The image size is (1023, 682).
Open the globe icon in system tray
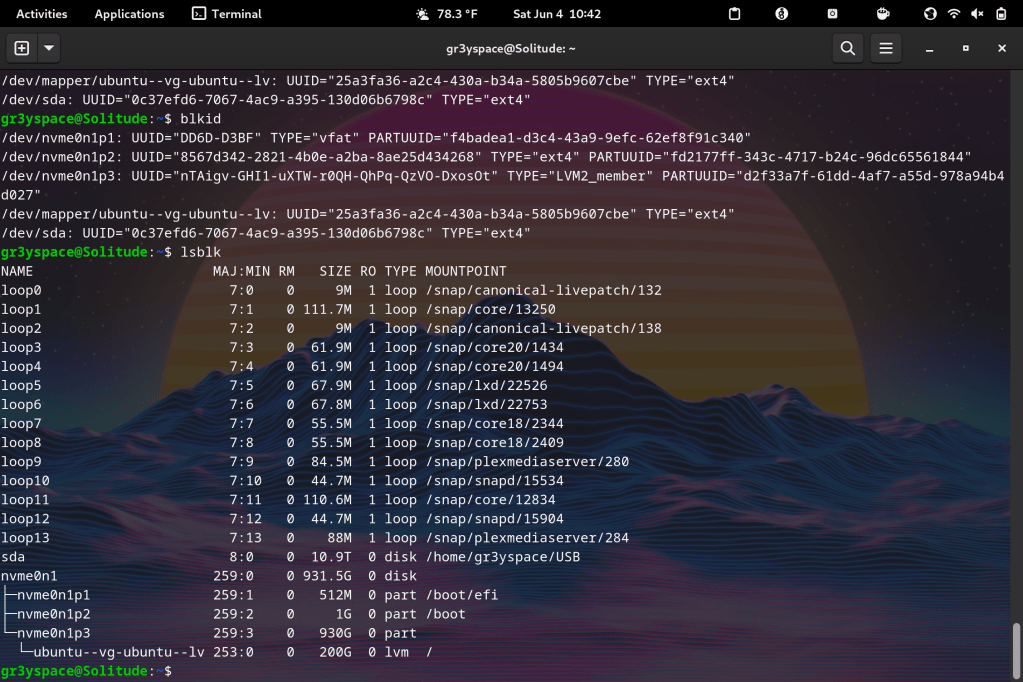pos(930,14)
